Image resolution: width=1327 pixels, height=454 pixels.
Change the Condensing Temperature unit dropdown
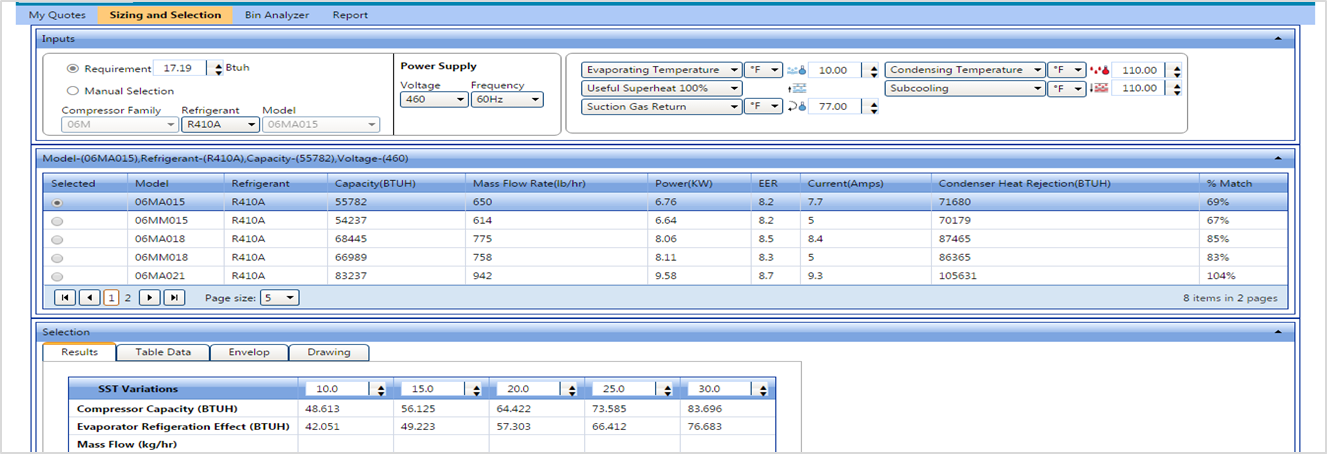coord(1066,70)
